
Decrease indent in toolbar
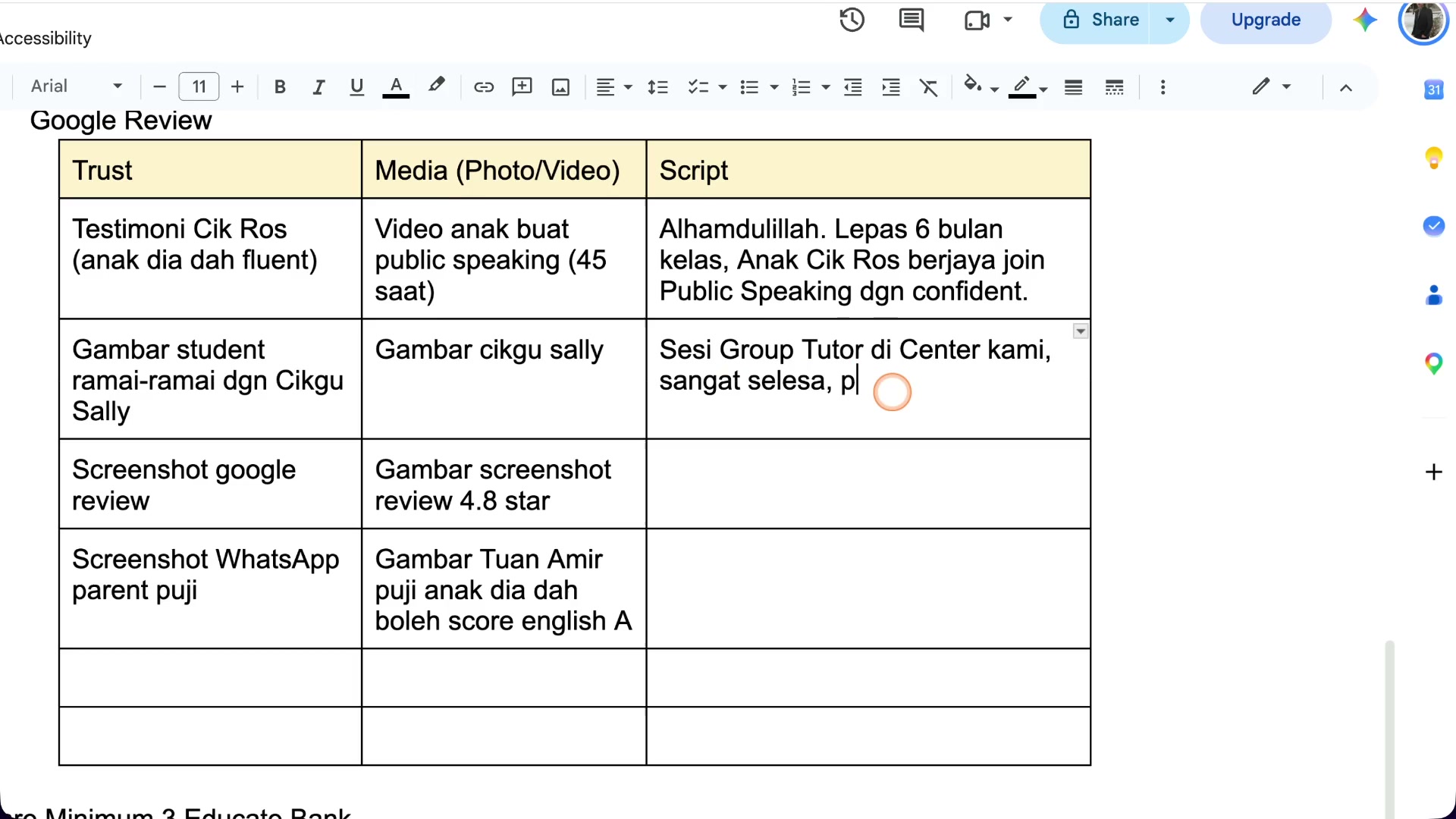point(853,87)
